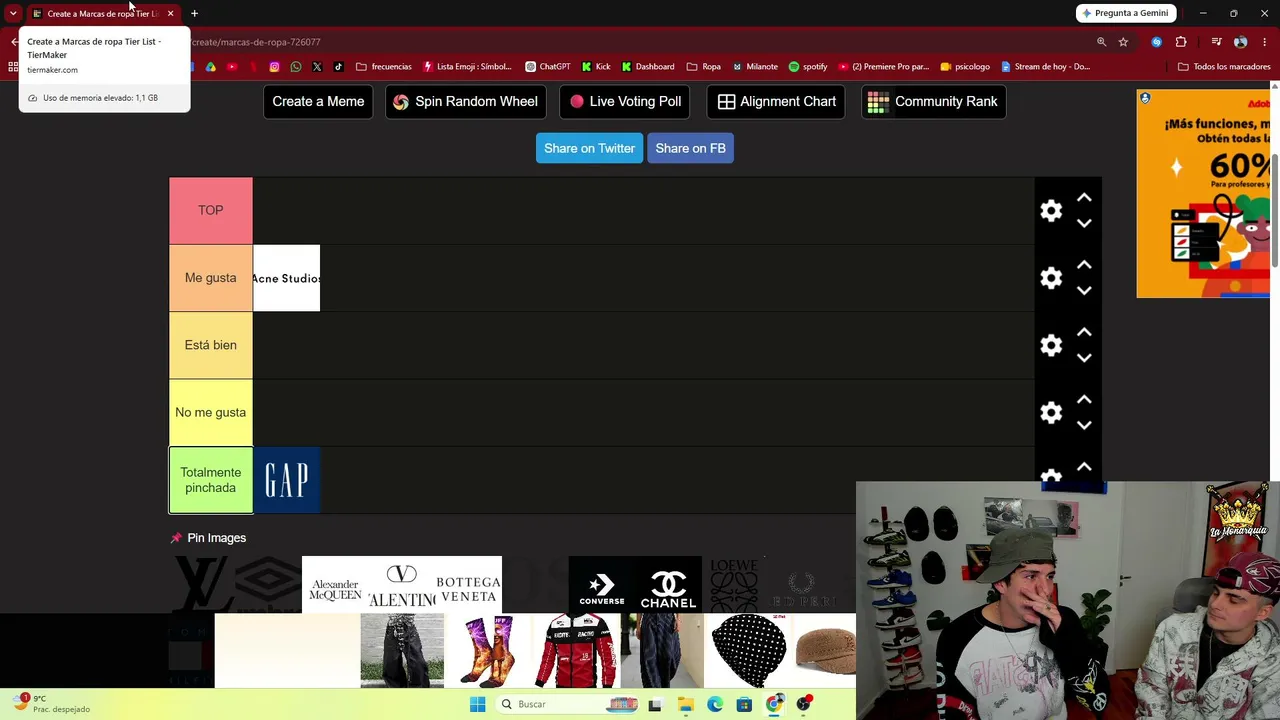Select the Chanel logo image
Viewport: 1280px width, 720px height.
pos(668,584)
